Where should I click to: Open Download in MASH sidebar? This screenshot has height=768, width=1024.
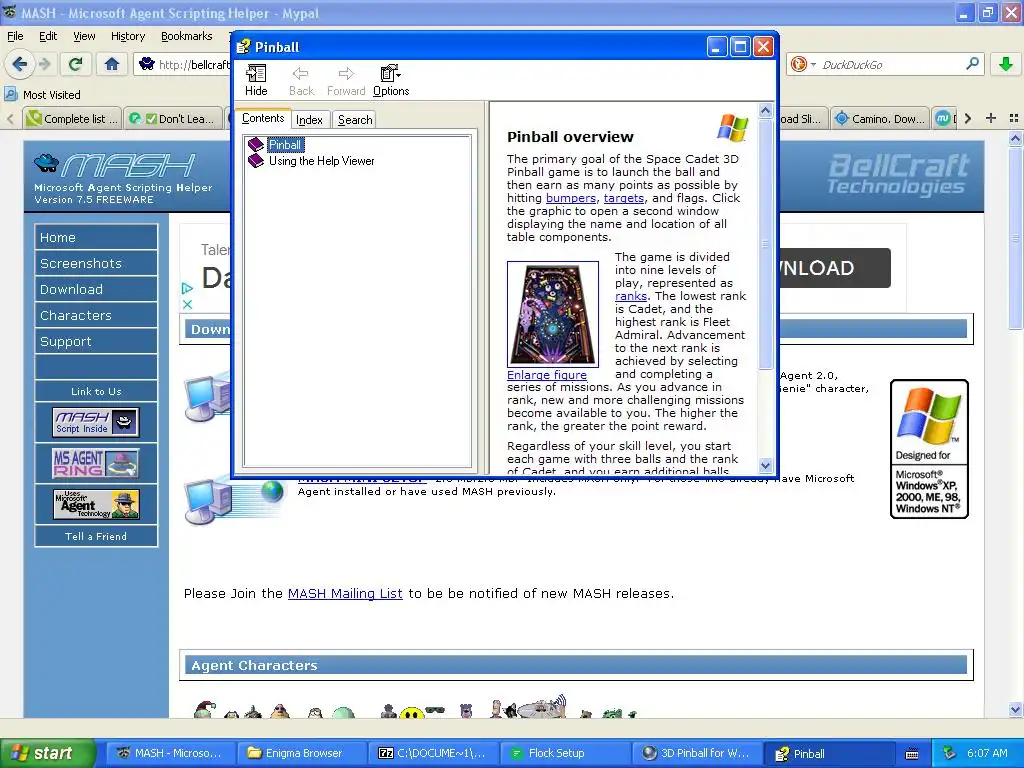point(96,289)
